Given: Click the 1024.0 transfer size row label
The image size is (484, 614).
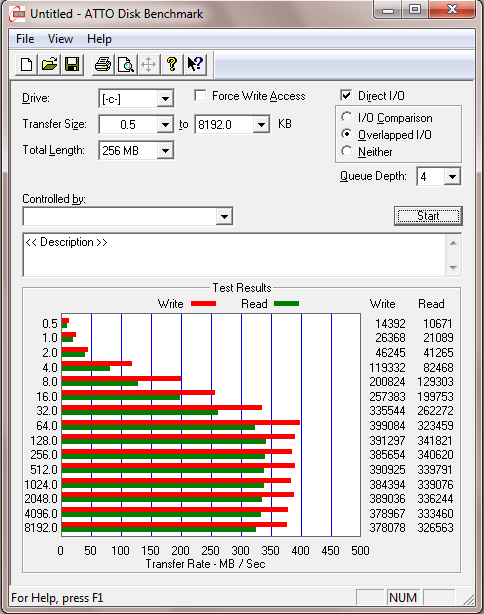Looking at the screenshot, I should (41, 484).
